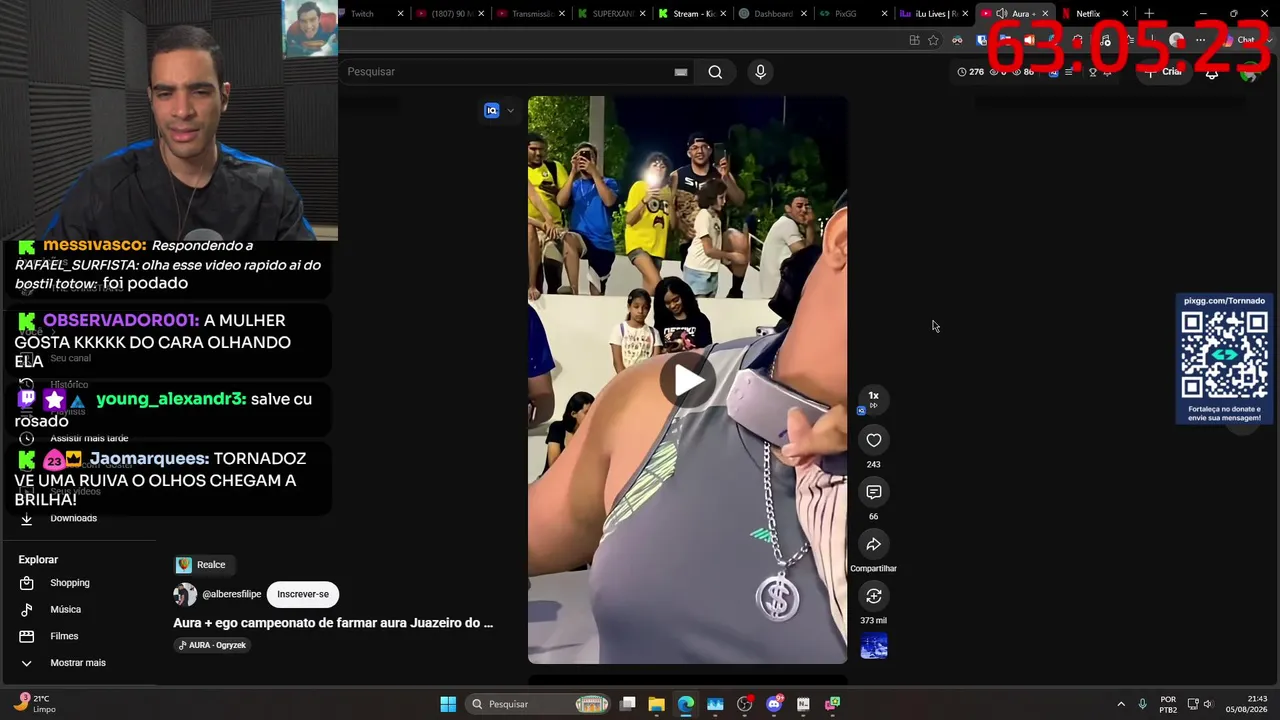Click the system tray microphone icon
Image resolution: width=1280 pixels, height=720 pixels.
pyautogui.click(x=1143, y=704)
